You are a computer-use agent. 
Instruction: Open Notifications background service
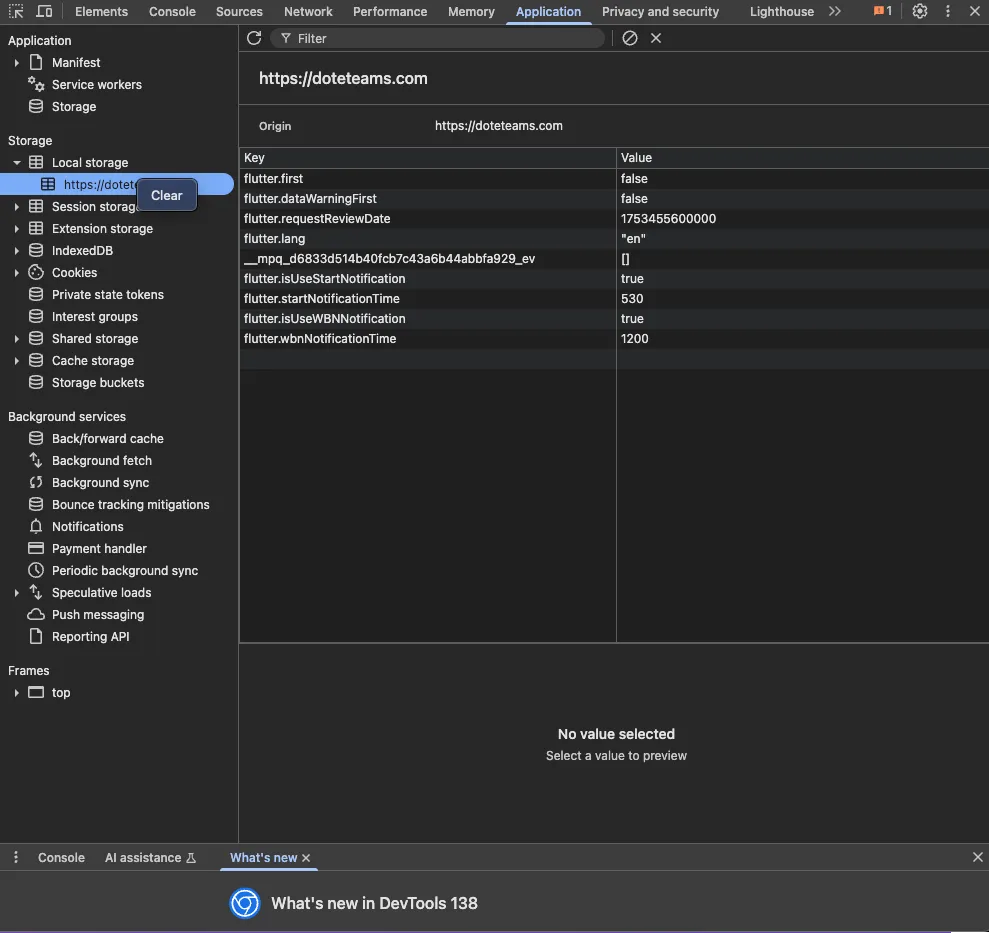[88, 527]
